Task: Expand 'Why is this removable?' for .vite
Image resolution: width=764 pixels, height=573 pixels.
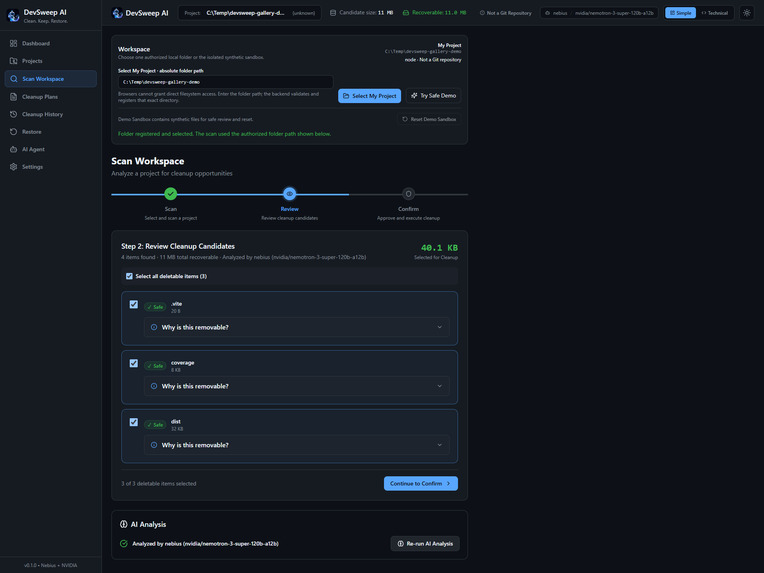Action: (296, 327)
